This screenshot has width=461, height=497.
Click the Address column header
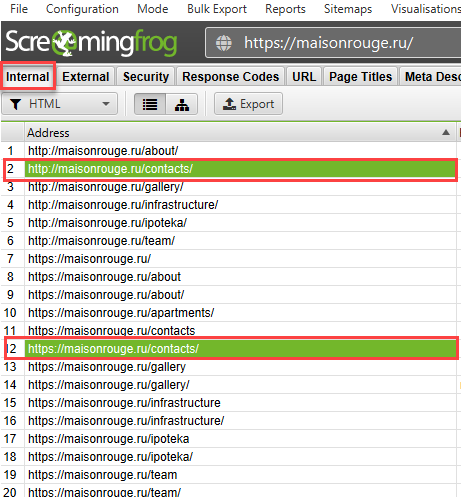(240, 133)
